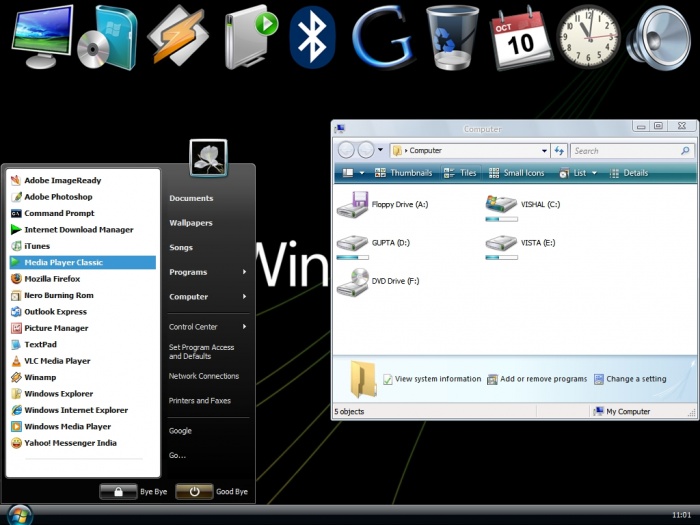Click Google in start menu

[180, 431]
